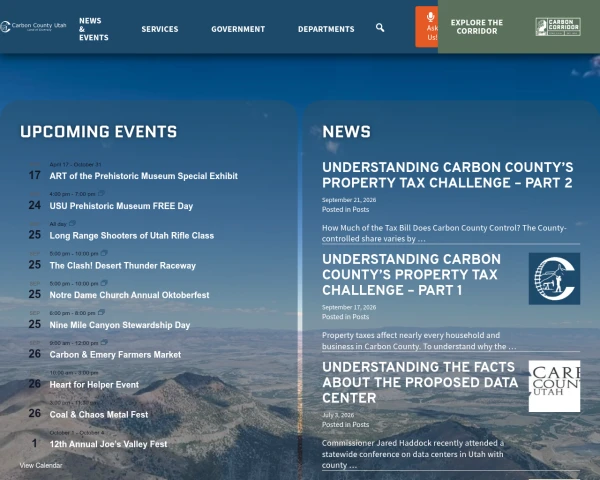Open Coal & Chaos Metal Fest event
This screenshot has height=480, width=600.
pyautogui.click(x=99, y=415)
